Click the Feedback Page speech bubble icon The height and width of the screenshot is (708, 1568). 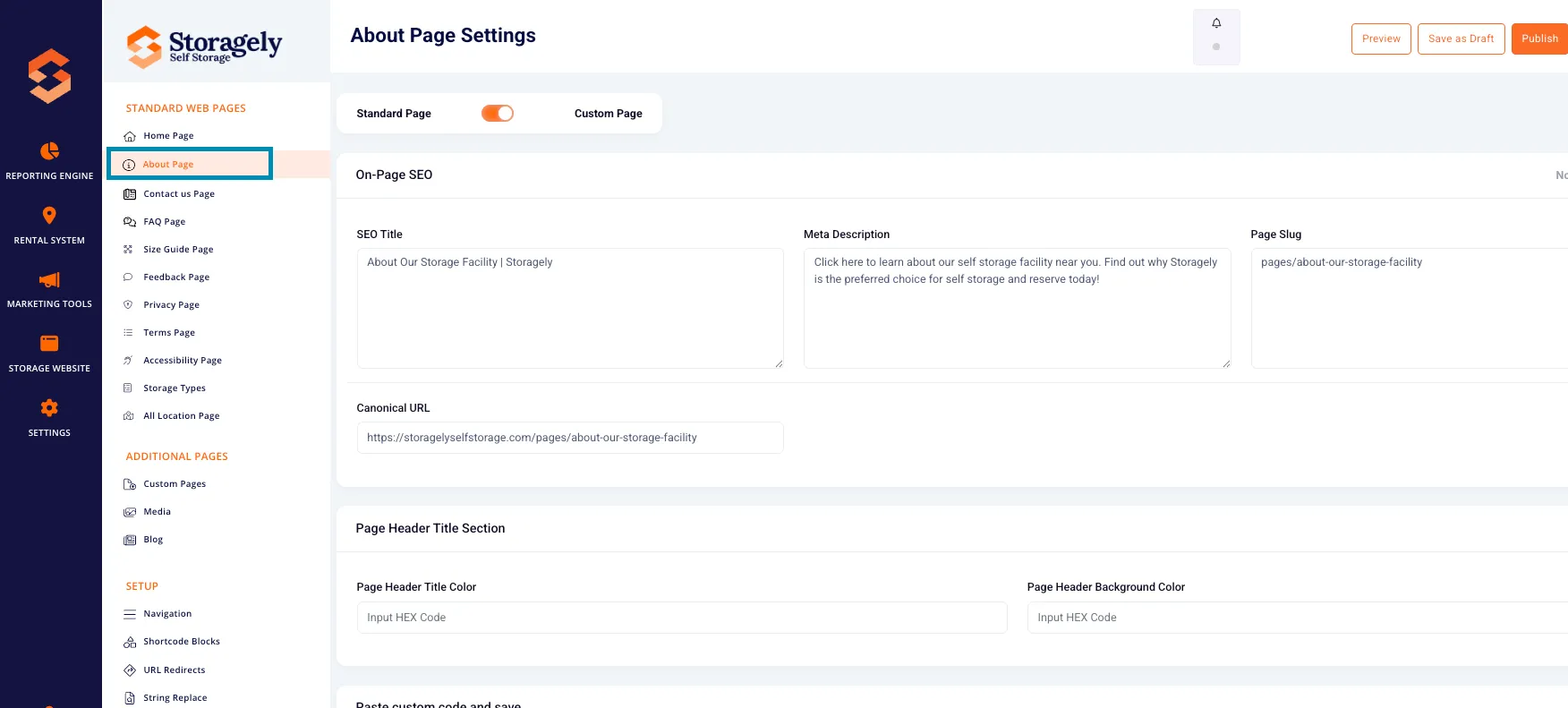tap(128, 277)
